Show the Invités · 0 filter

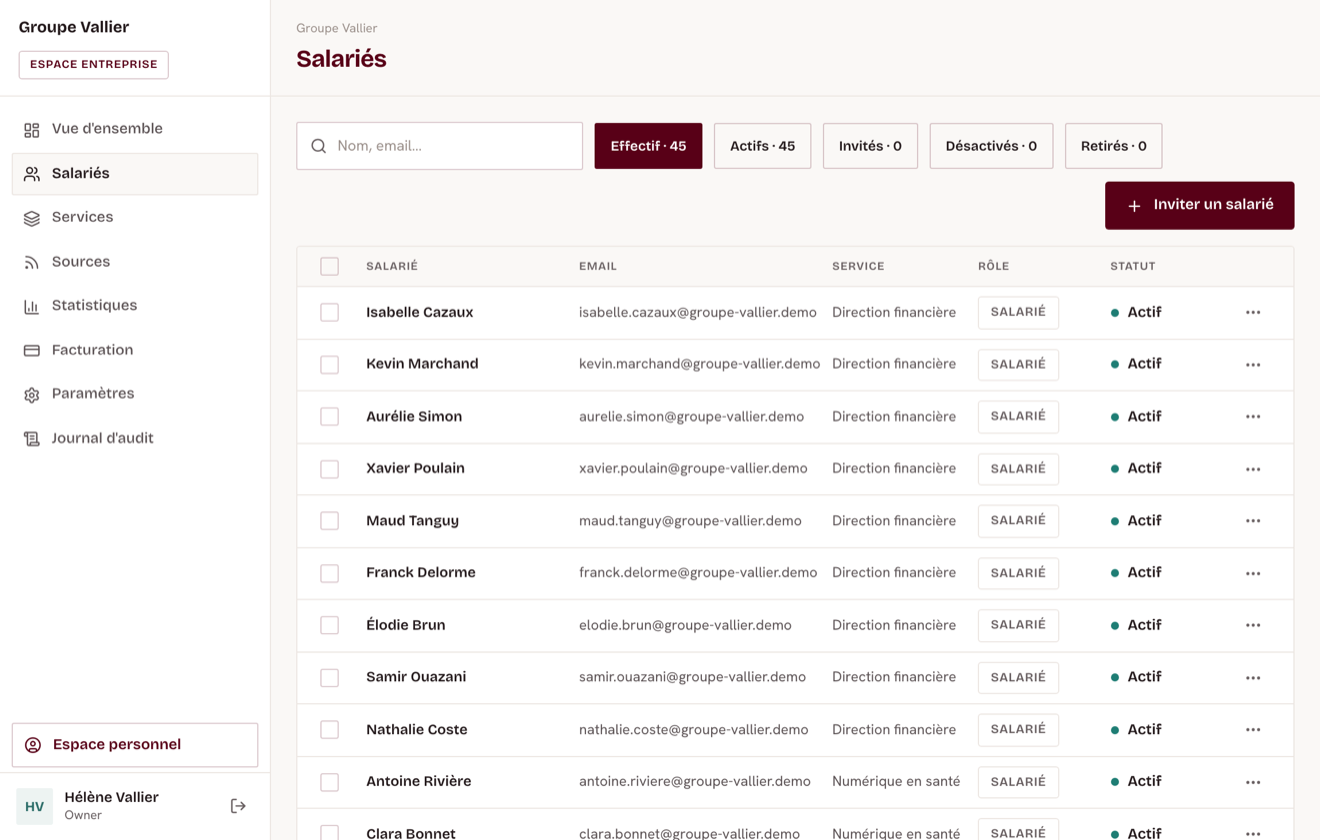click(870, 146)
